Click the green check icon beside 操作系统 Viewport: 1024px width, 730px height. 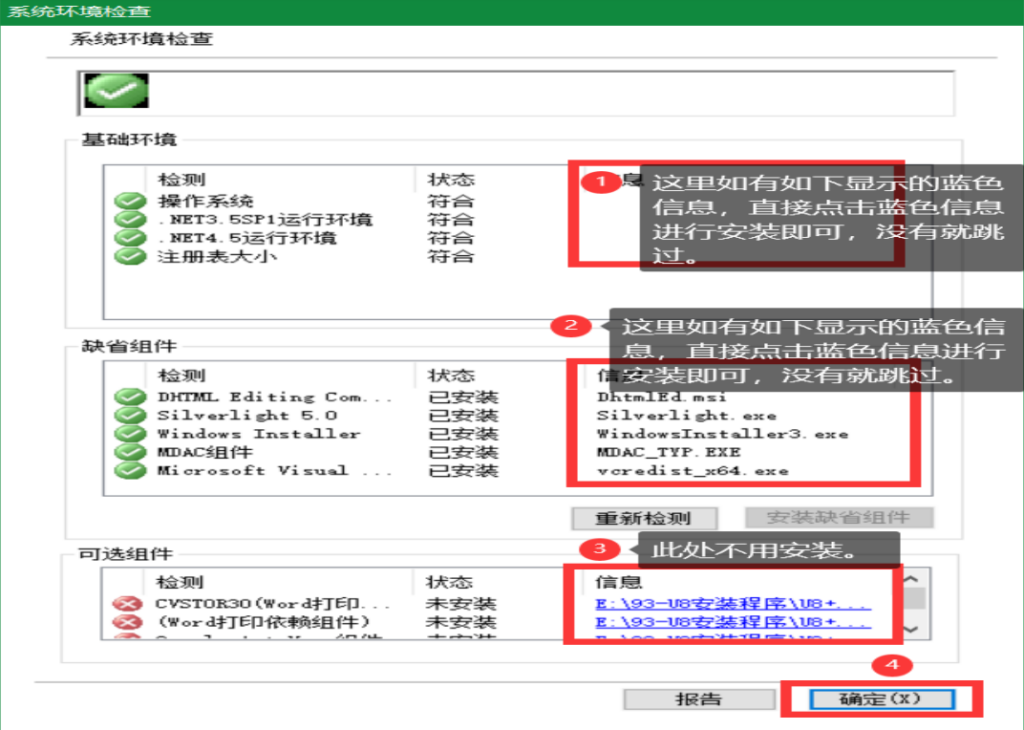click(130, 201)
